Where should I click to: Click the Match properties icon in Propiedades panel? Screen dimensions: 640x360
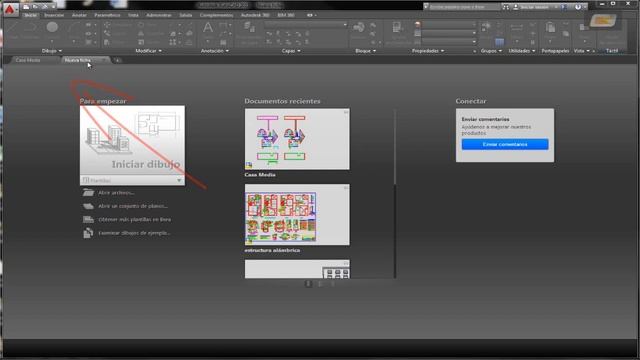(x=397, y=28)
